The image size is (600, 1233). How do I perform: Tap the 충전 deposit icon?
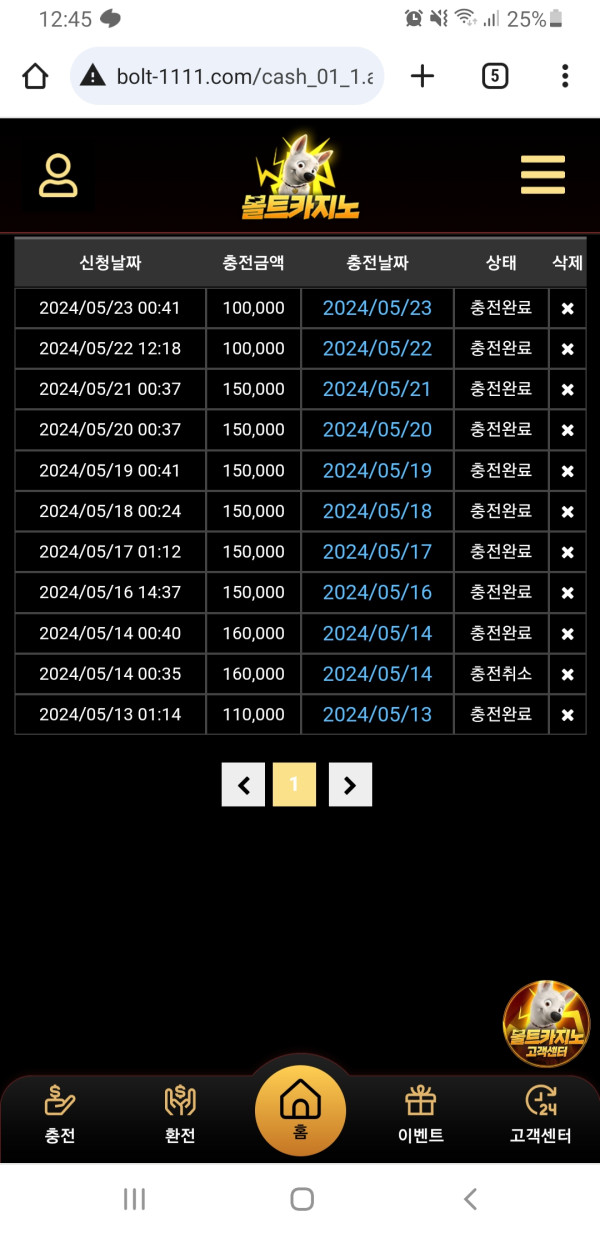60,1113
